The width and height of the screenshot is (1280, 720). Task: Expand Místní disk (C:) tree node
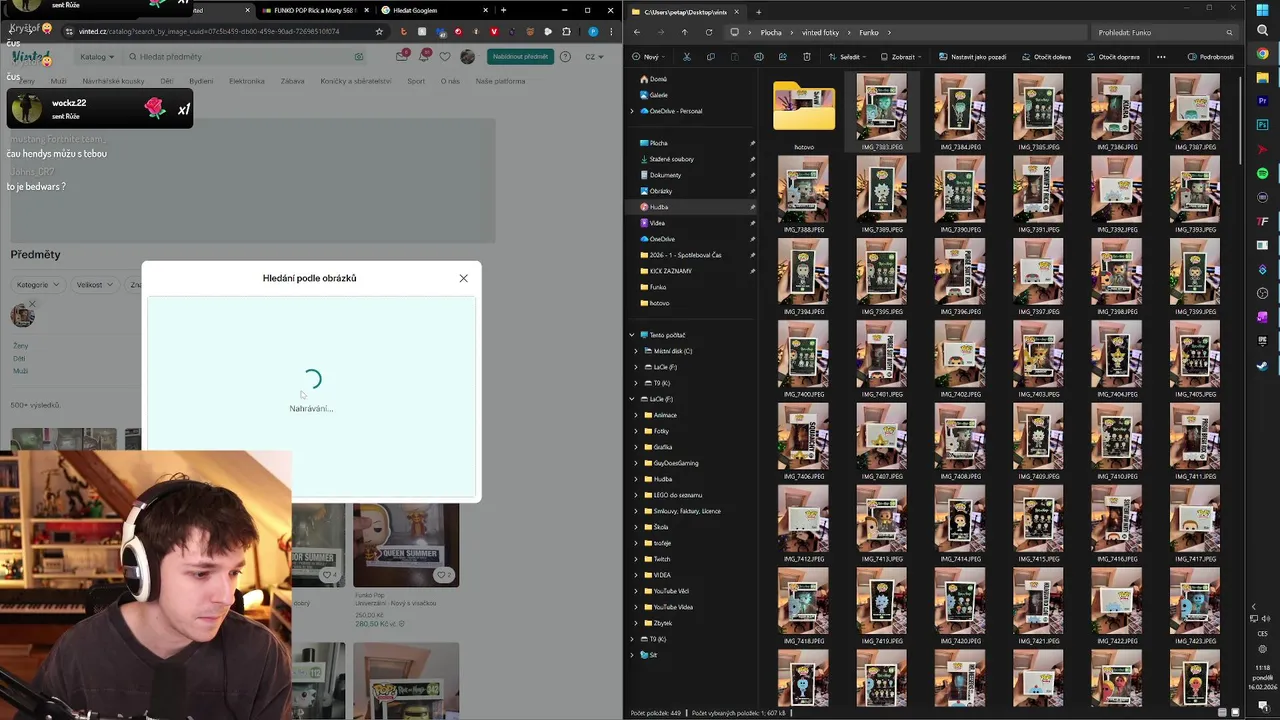[636, 351]
